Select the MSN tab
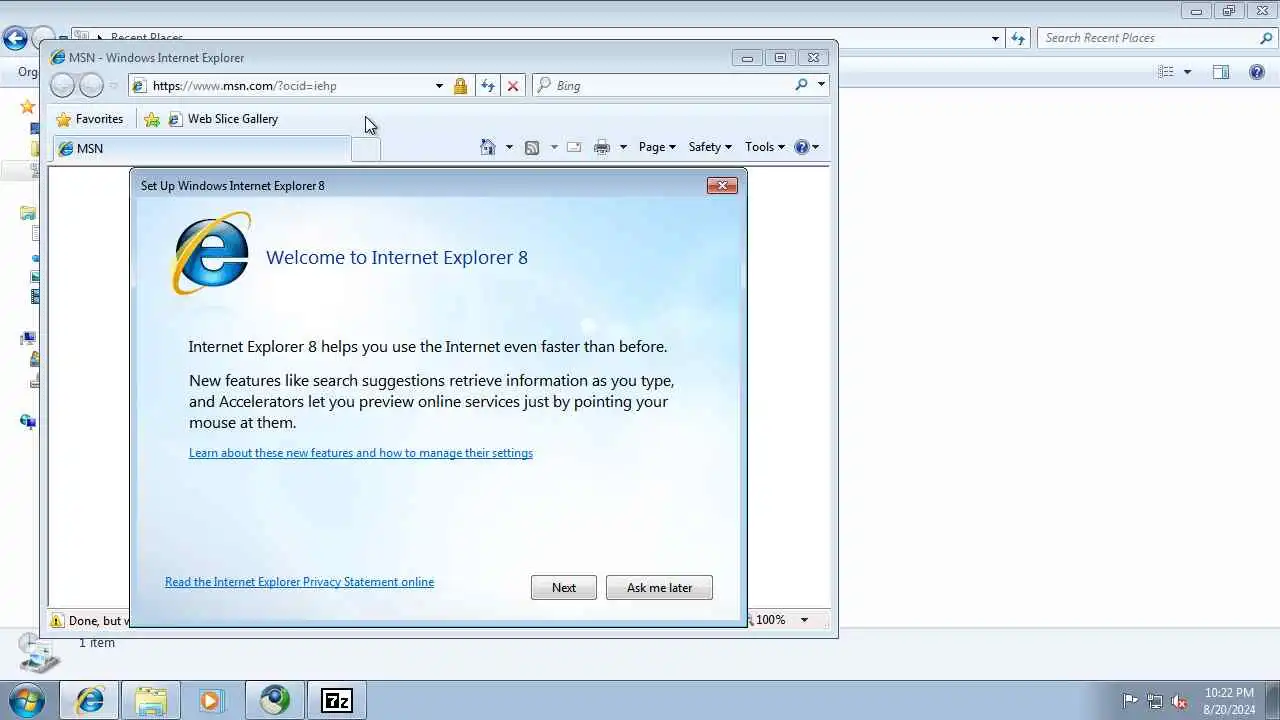This screenshot has width=1280, height=720. [x=201, y=149]
